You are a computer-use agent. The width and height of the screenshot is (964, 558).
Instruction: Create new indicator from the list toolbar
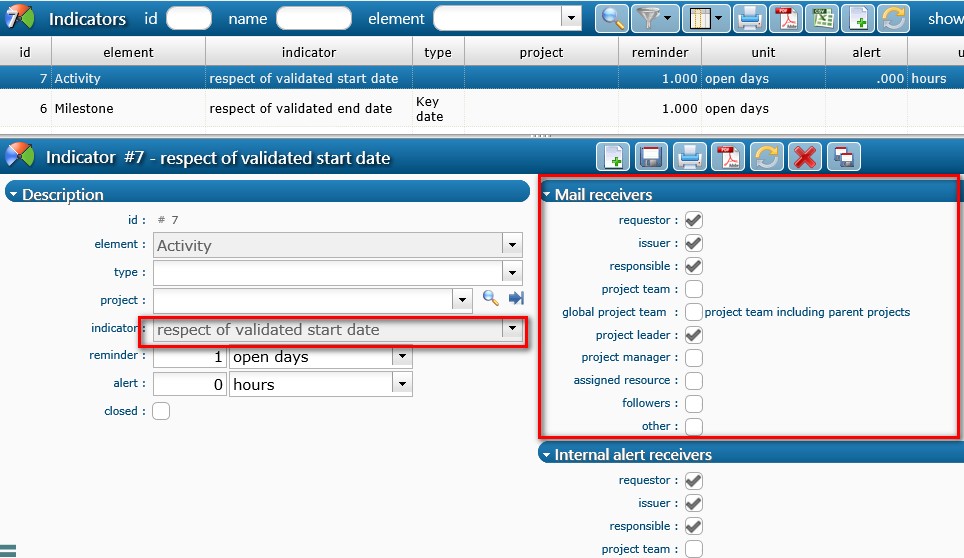tap(858, 18)
